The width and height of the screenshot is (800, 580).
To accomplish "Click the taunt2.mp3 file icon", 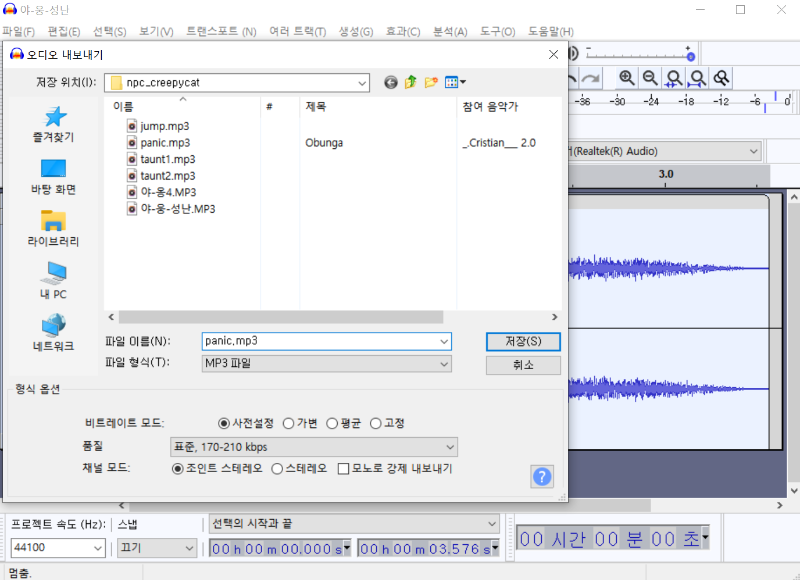I will (x=132, y=175).
